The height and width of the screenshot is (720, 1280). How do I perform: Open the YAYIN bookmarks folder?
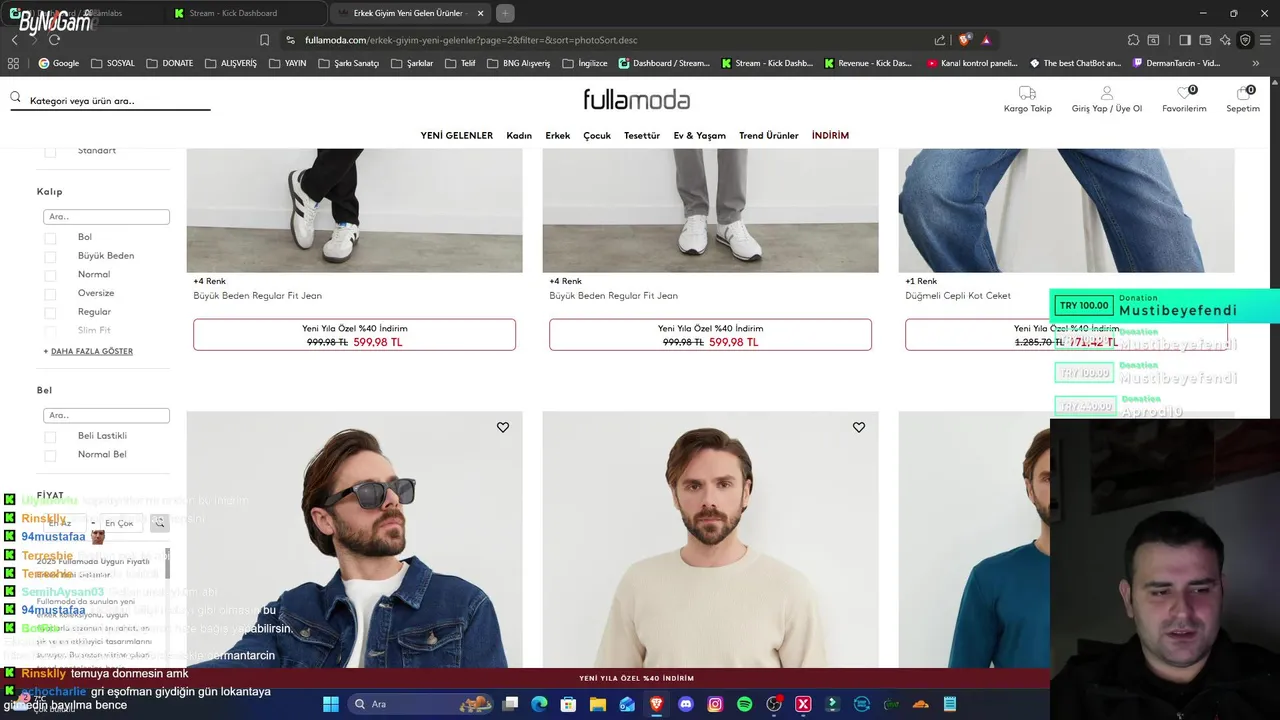coord(287,63)
